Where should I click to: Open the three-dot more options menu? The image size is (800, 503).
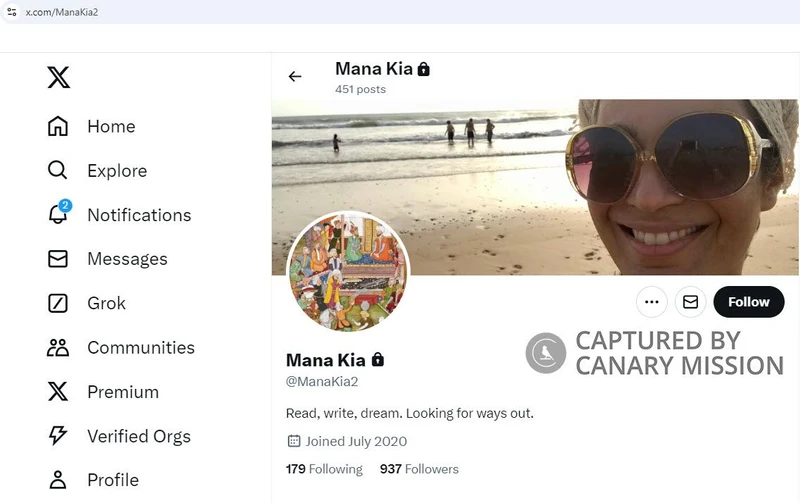click(652, 302)
